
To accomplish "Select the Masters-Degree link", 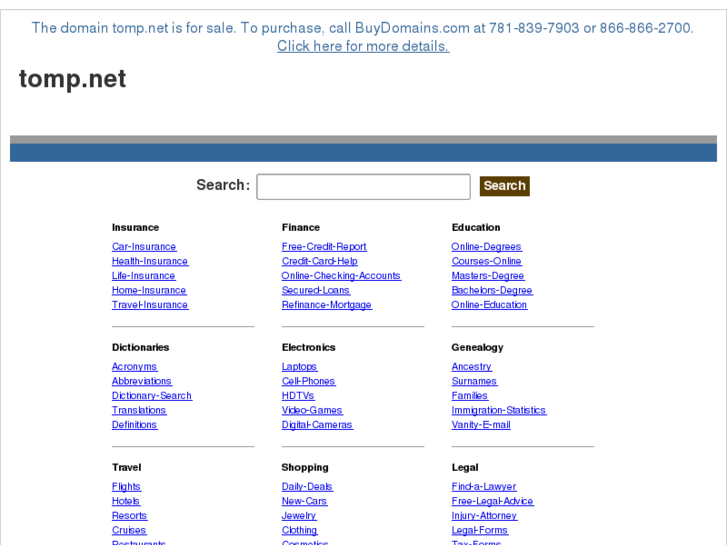I will pos(488,276).
